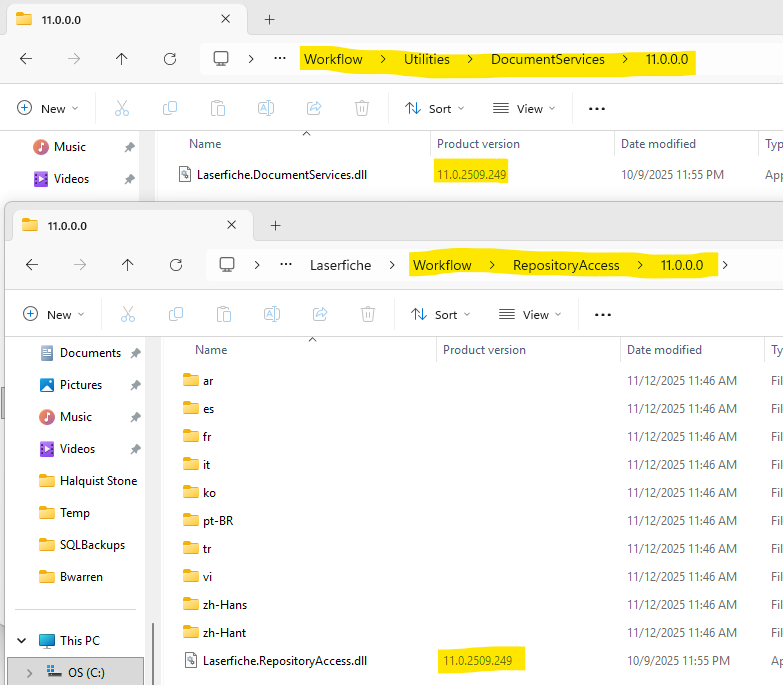The width and height of the screenshot is (783, 685).
Task: Click Share icon in the RepositoryAccess toolbar
Action: (x=320, y=314)
